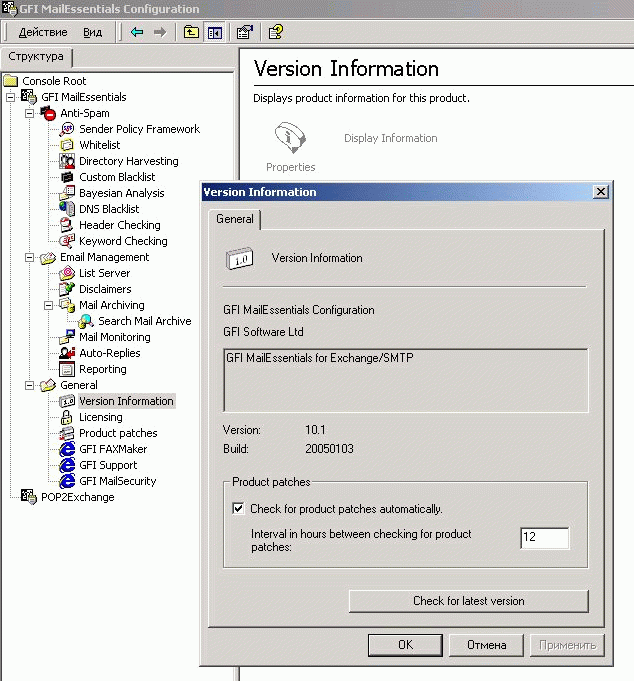Image resolution: width=634 pixels, height=681 pixels.
Task: Select the Структура tab
Action: [x=36, y=56]
